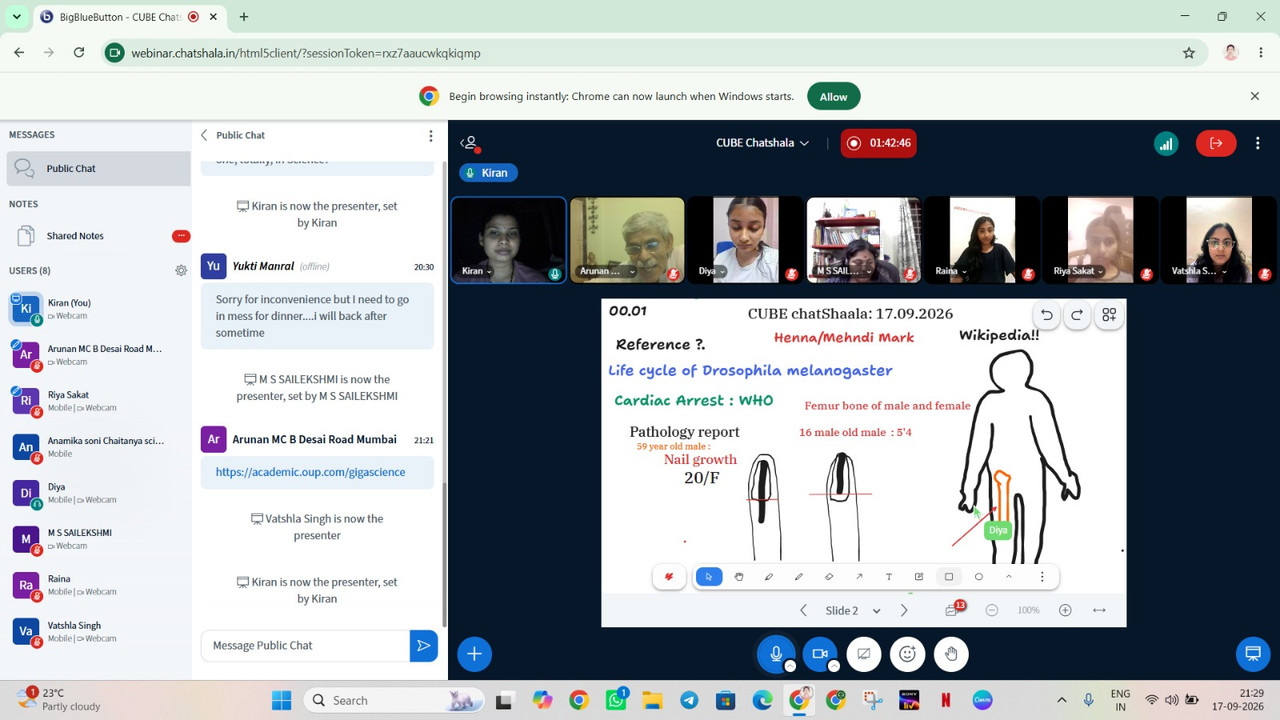This screenshot has height=720, width=1280.
Task: Select the eraser tool on whiteboard
Action: 829,577
